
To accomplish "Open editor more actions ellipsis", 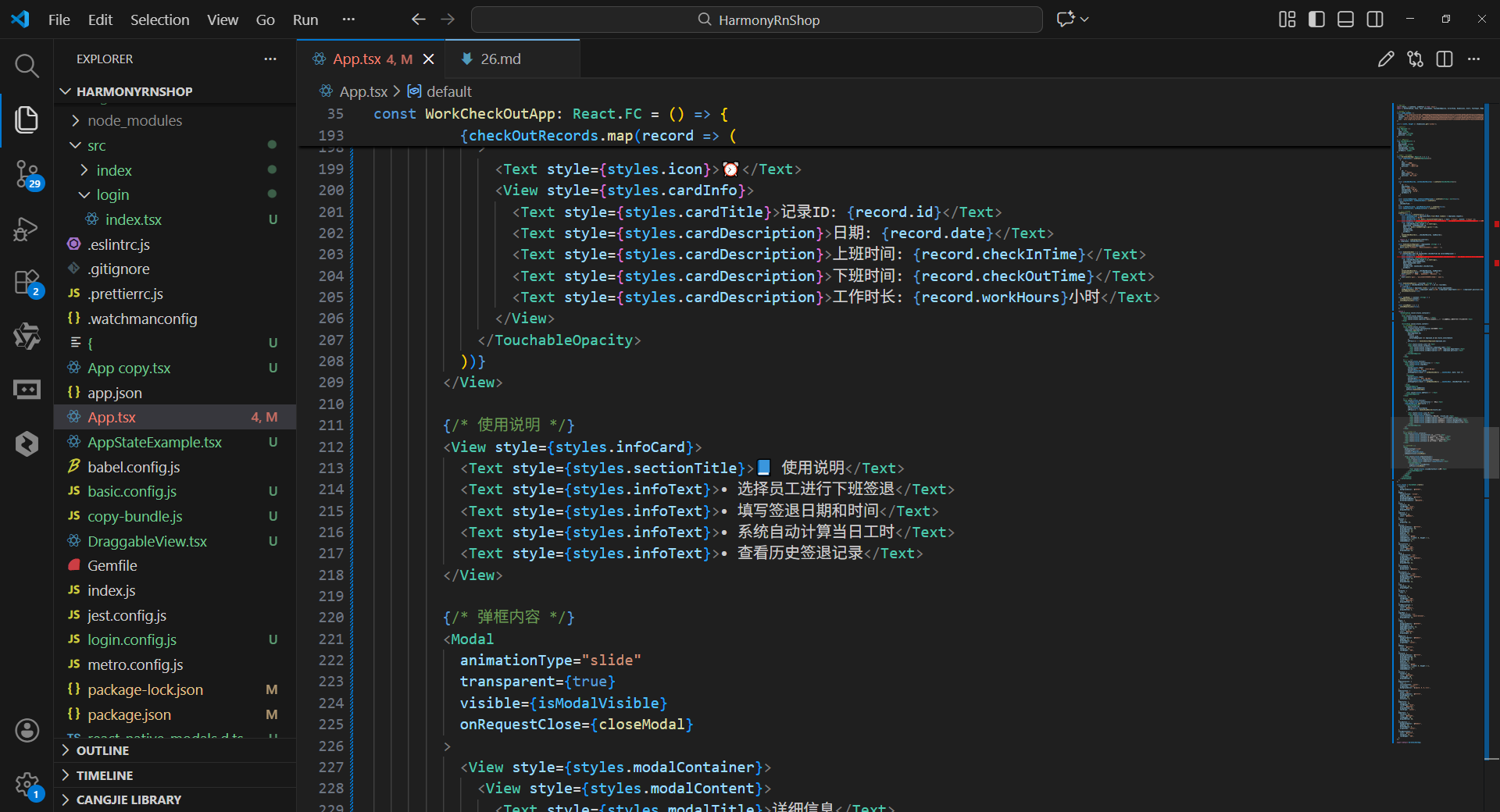I will (x=1473, y=59).
